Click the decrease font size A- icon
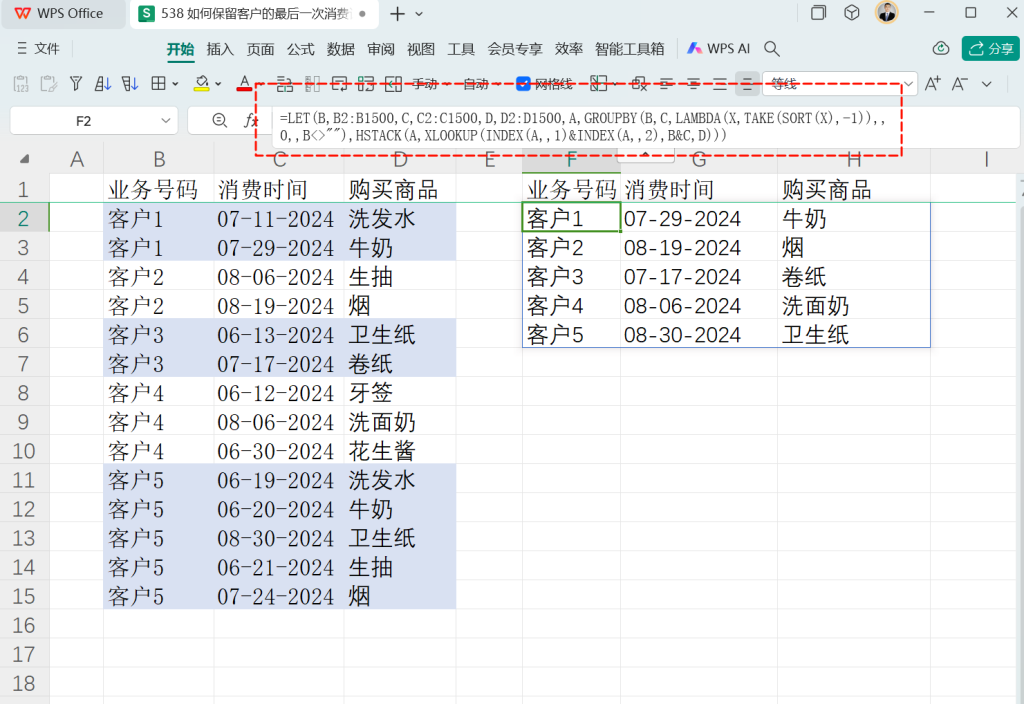Image resolution: width=1024 pixels, height=704 pixels. tap(959, 84)
